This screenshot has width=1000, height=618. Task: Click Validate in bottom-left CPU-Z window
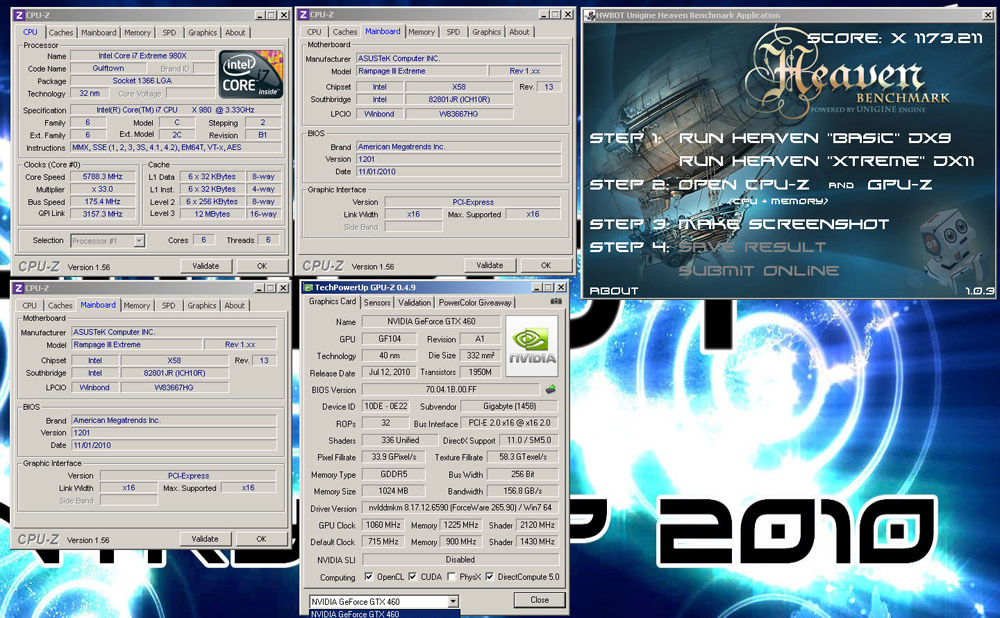(x=205, y=539)
